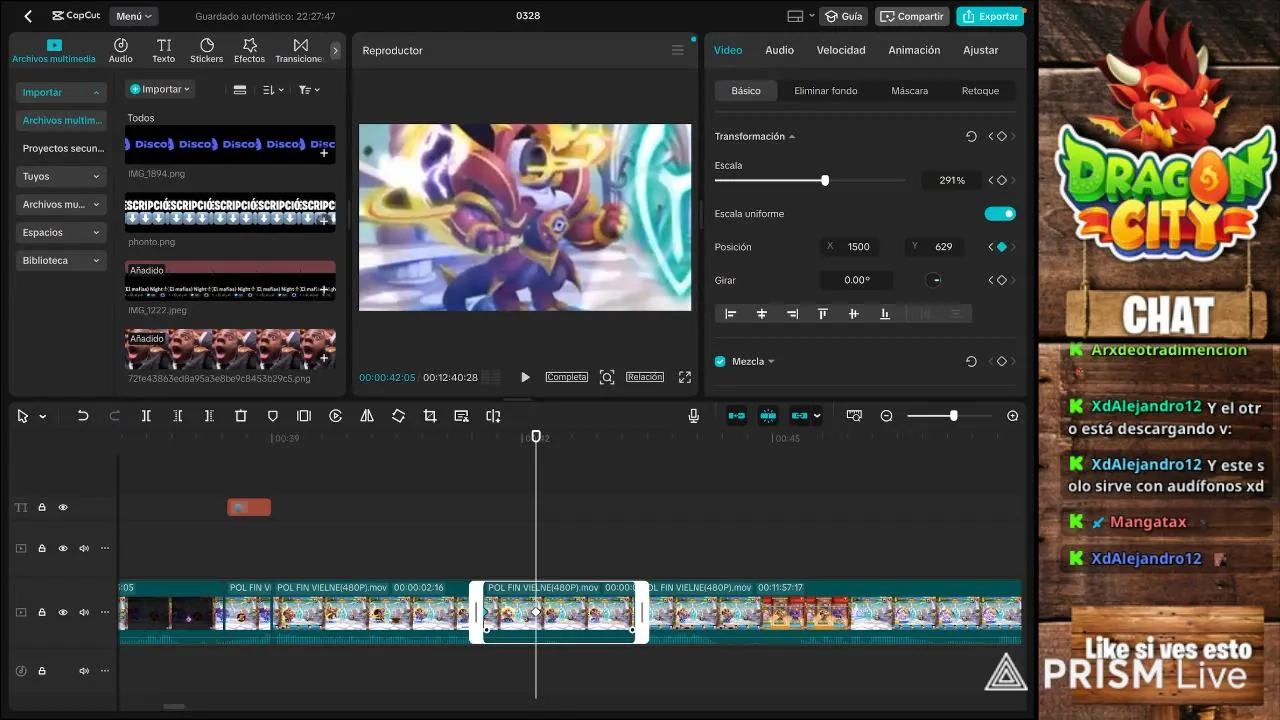Viewport: 1280px width, 720px height.
Task: Open the Guía button
Action: [x=843, y=16]
